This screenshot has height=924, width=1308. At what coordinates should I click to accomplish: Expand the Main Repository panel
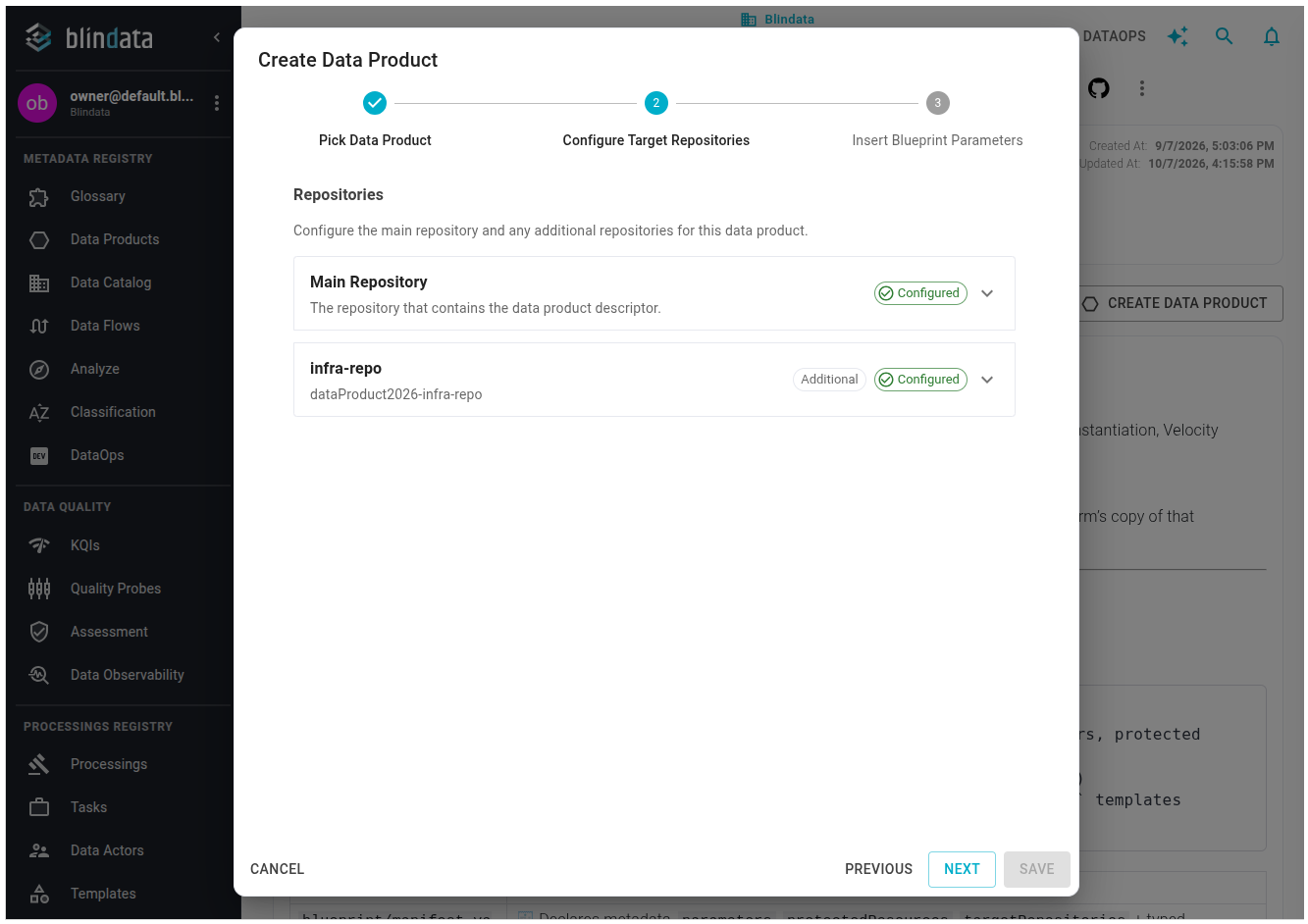coord(987,293)
